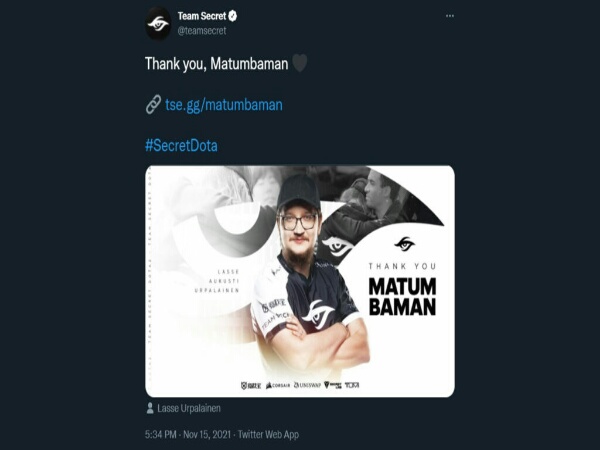Click the "Thank you, Matumbaman" tweet text

[217, 64]
